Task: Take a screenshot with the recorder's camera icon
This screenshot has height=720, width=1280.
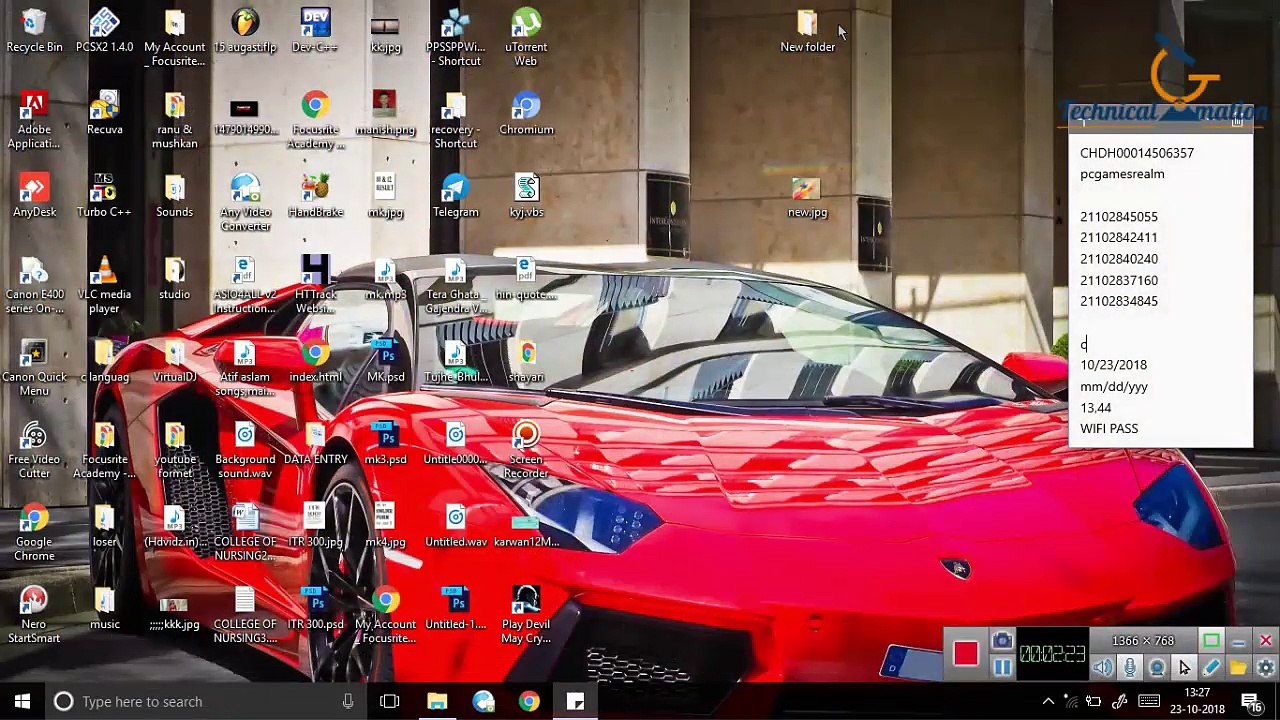Action: coord(1002,641)
